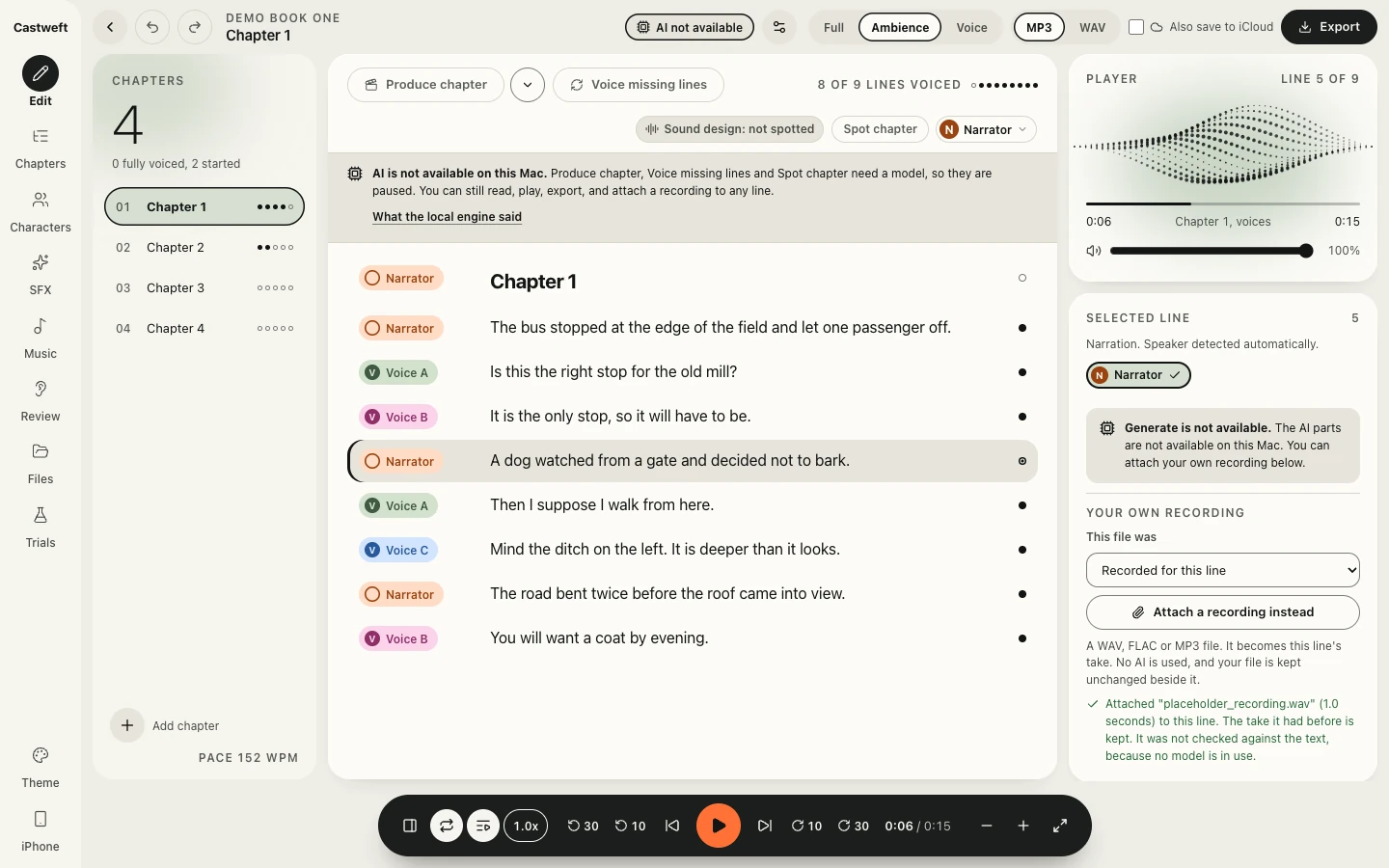This screenshot has height=868, width=1389.
Task: Open What the local engine said link
Action: click(x=447, y=217)
